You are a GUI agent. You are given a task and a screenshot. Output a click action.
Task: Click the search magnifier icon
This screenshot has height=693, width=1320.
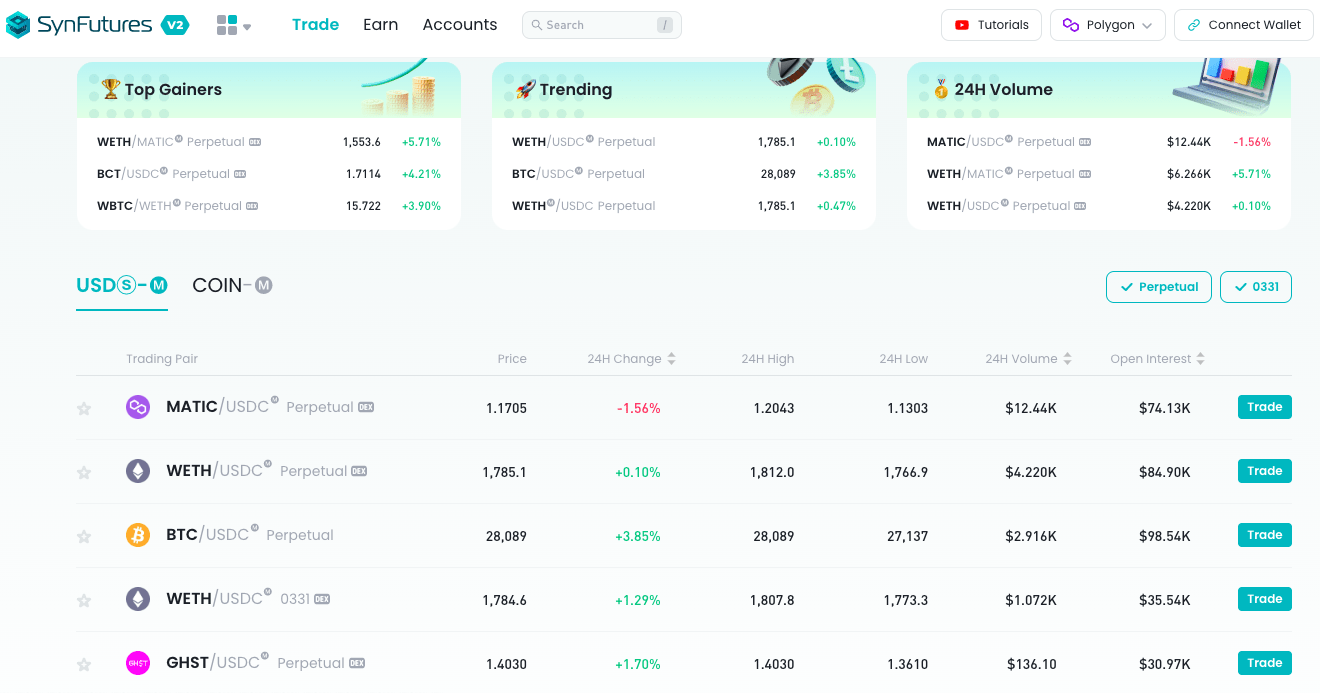coord(537,25)
